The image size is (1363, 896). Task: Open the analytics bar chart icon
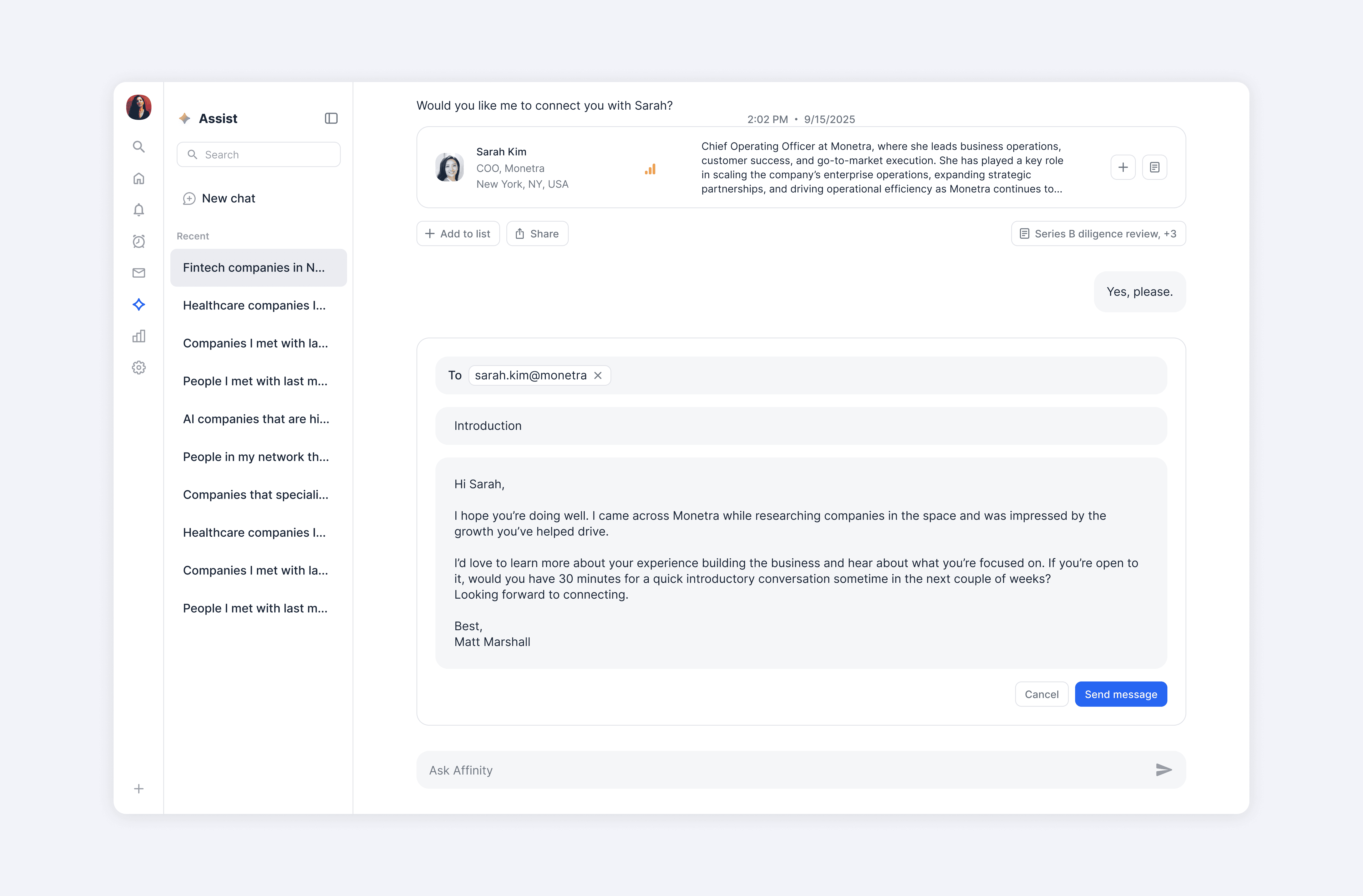[x=139, y=336]
